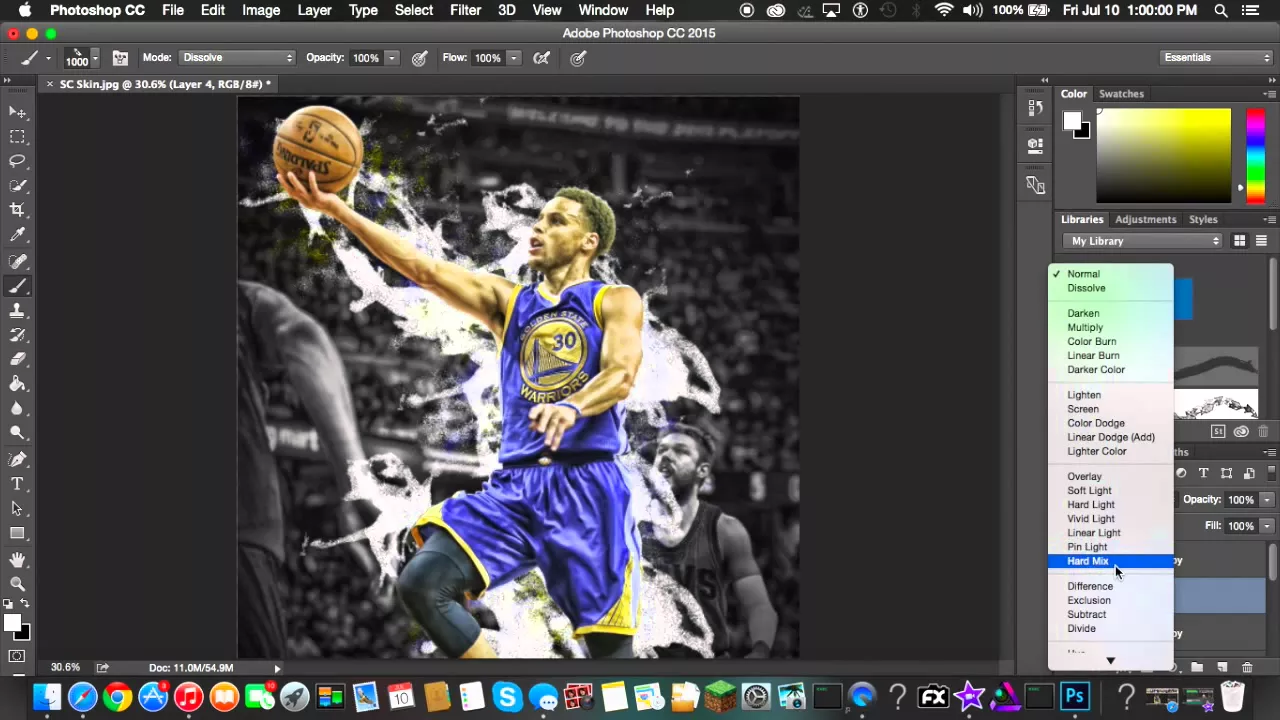Open brush Mode dropdown showing Dissolve
The image size is (1280, 720).
coord(237,58)
